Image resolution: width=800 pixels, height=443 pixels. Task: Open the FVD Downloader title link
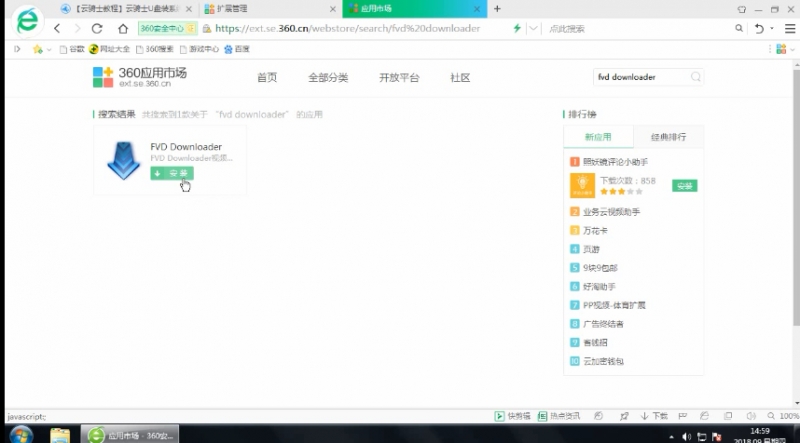(x=186, y=146)
